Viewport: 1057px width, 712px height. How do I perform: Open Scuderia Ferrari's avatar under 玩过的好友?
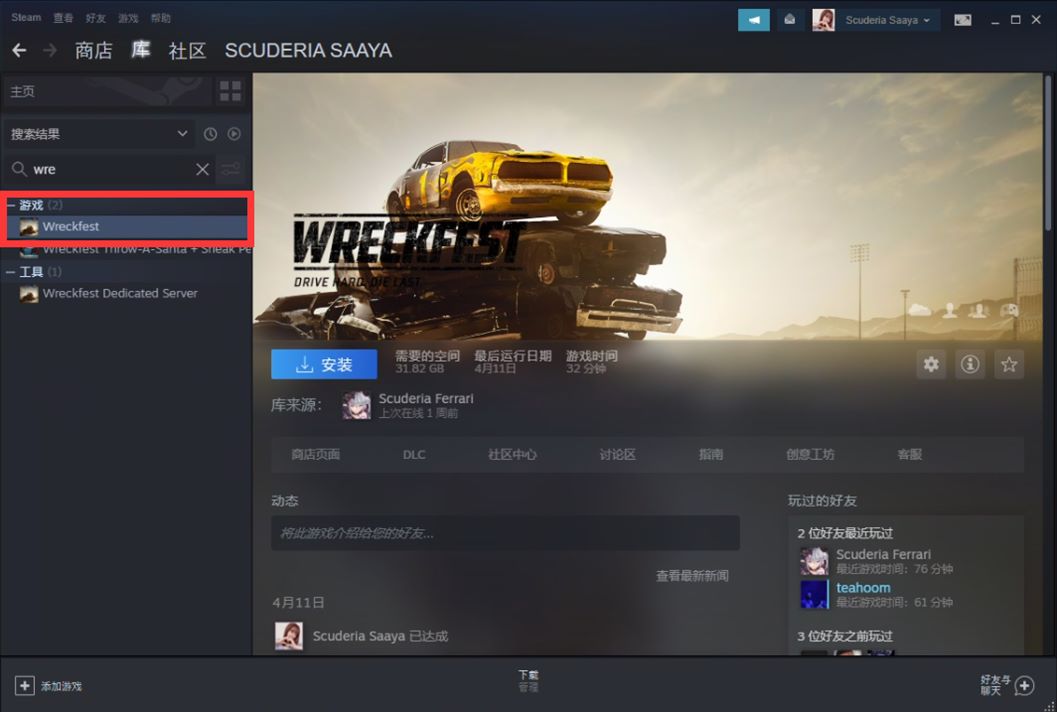[x=814, y=561]
